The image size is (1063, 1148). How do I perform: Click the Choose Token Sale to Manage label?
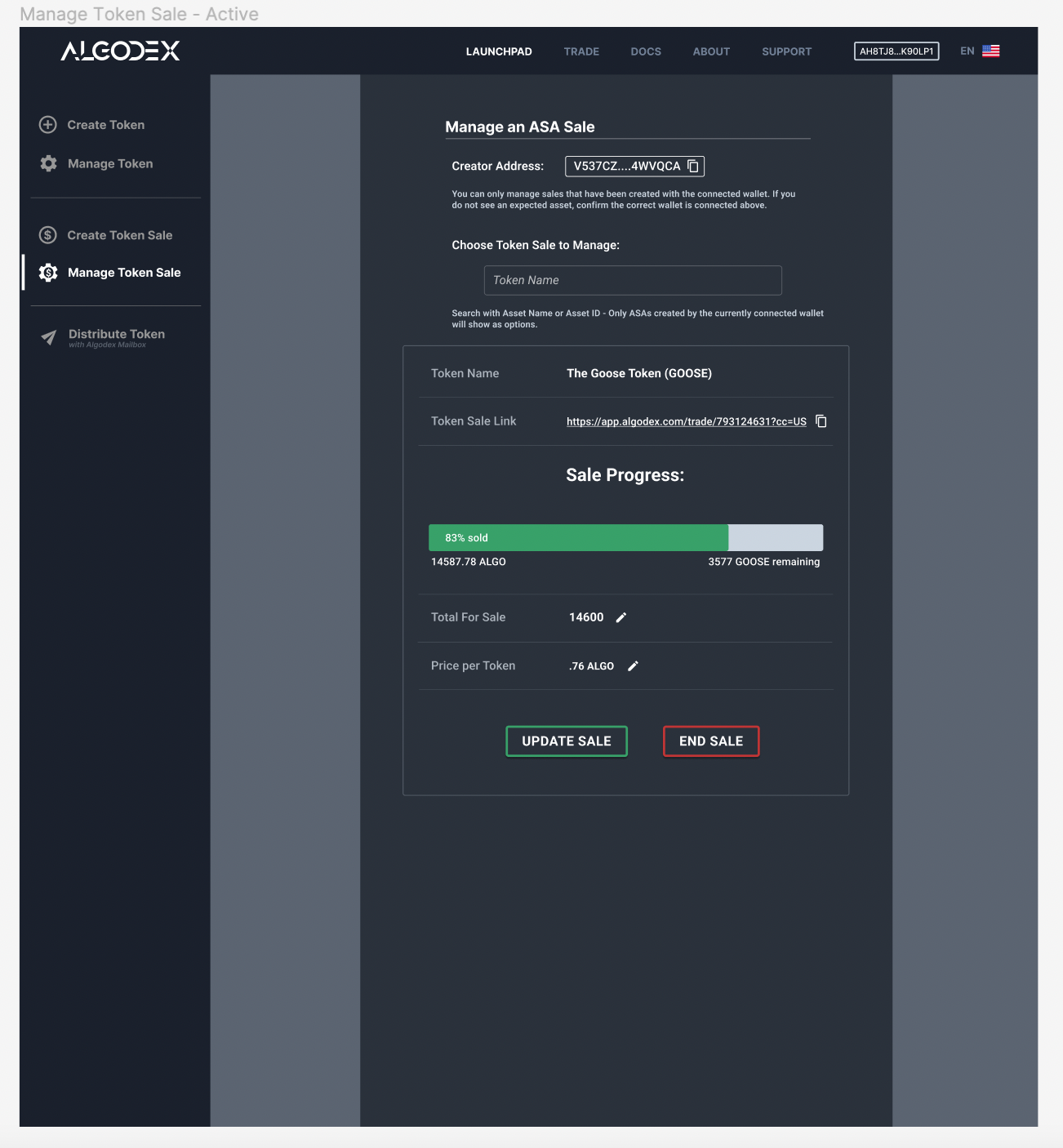[536, 245]
